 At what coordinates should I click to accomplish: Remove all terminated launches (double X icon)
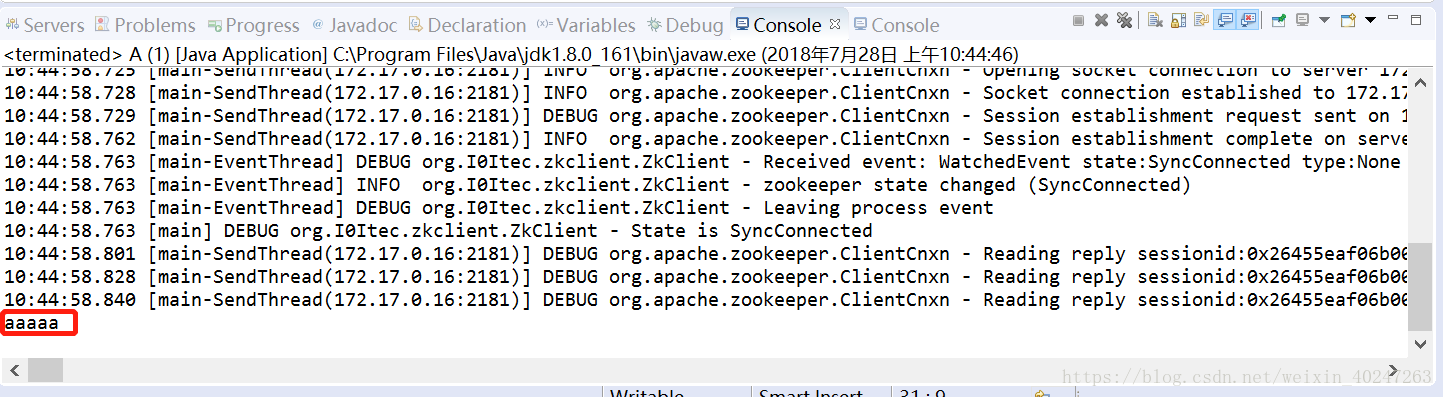pyautogui.click(x=1124, y=20)
